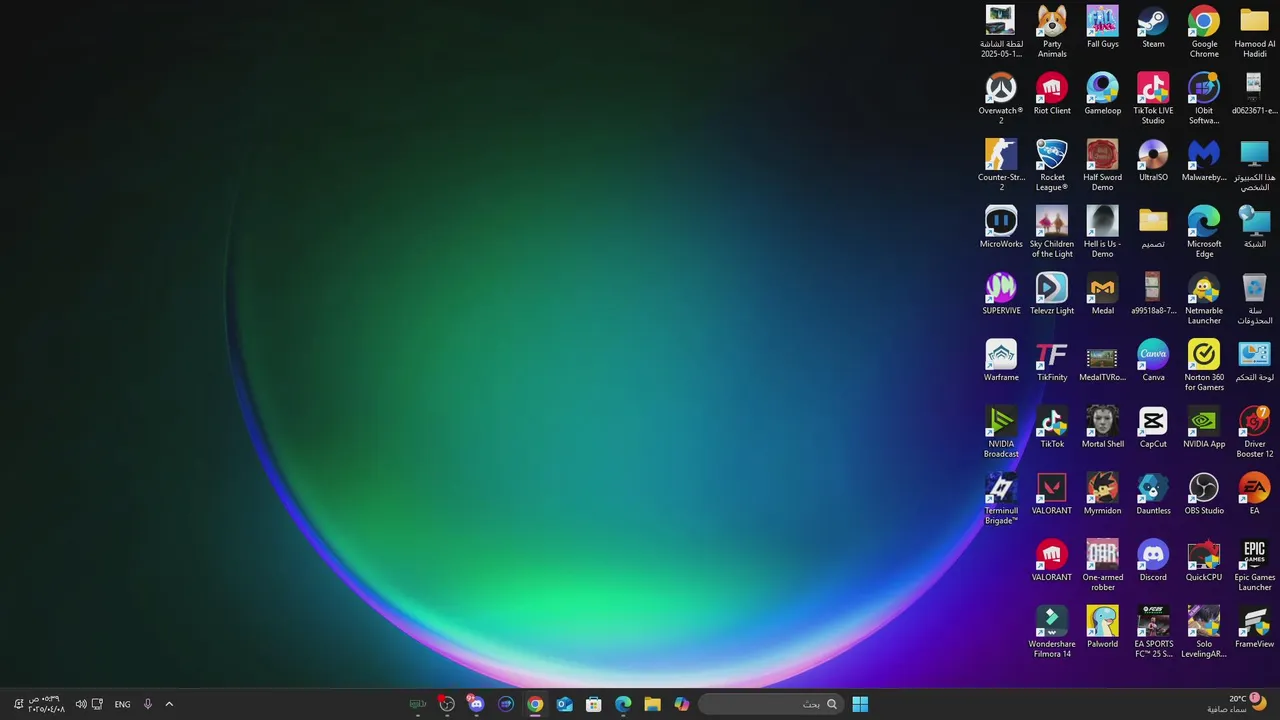Open the weather widget showing 20°C
This screenshot has height=720, width=1280.
pyautogui.click(x=1237, y=704)
